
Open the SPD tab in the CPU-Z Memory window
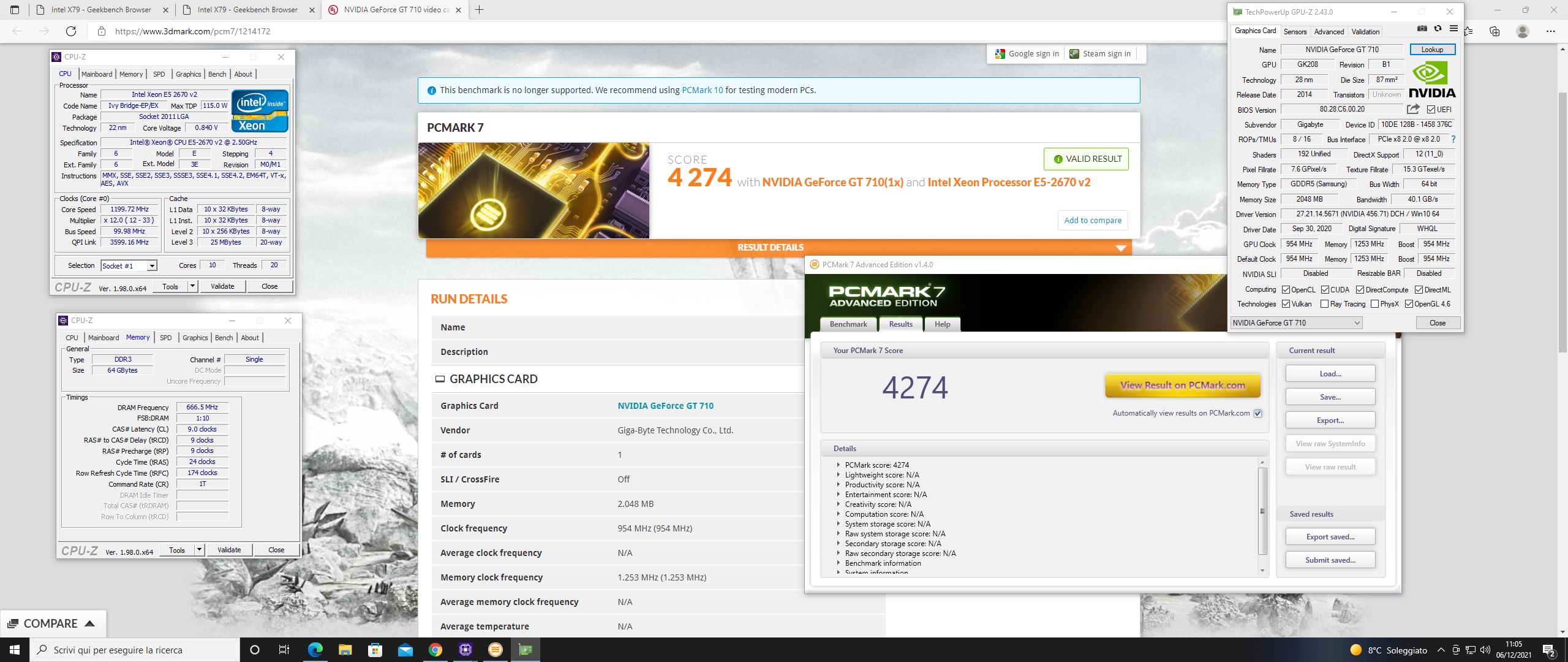pos(166,338)
